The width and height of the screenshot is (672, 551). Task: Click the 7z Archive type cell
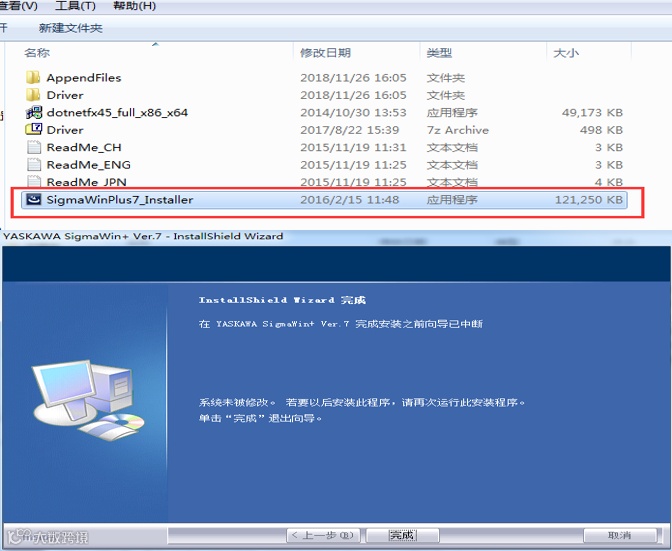458,130
